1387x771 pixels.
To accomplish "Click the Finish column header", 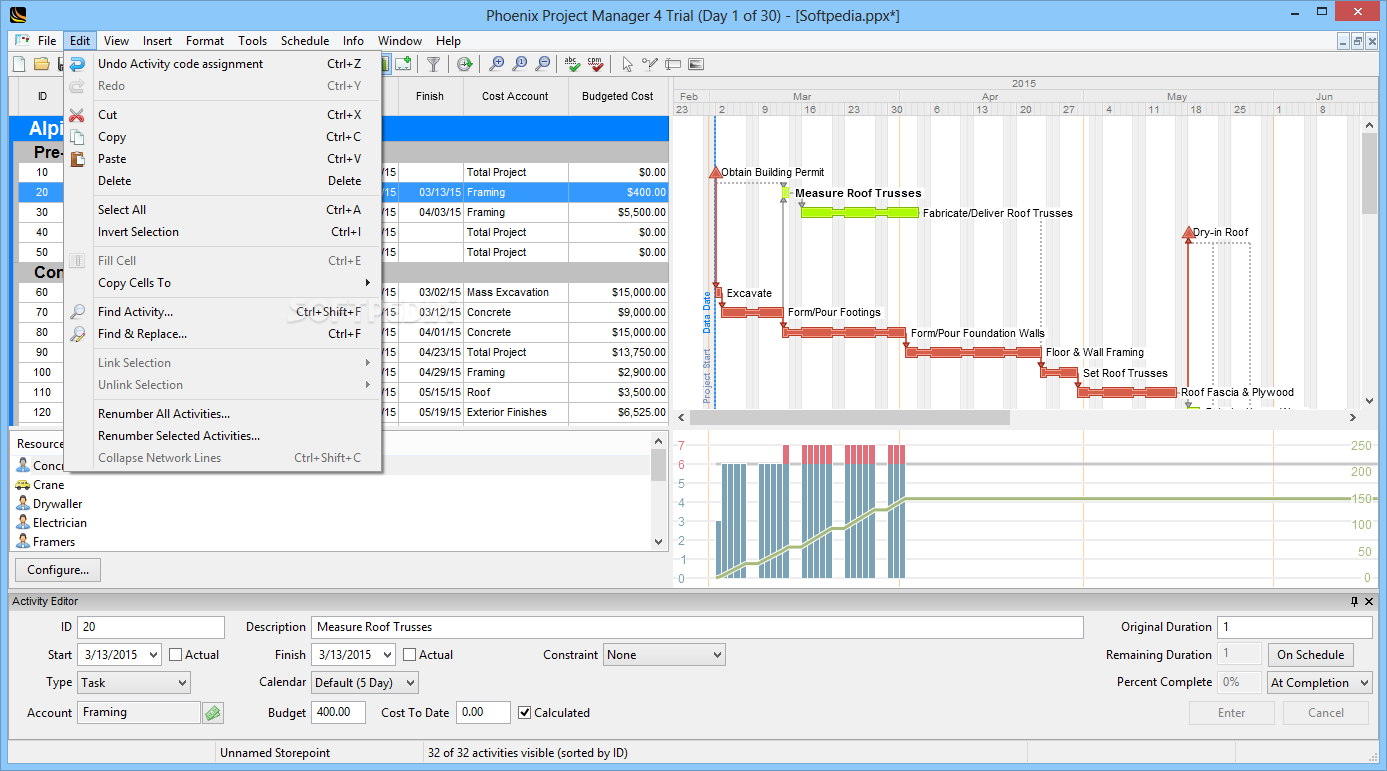I will pyautogui.click(x=430, y=97).
